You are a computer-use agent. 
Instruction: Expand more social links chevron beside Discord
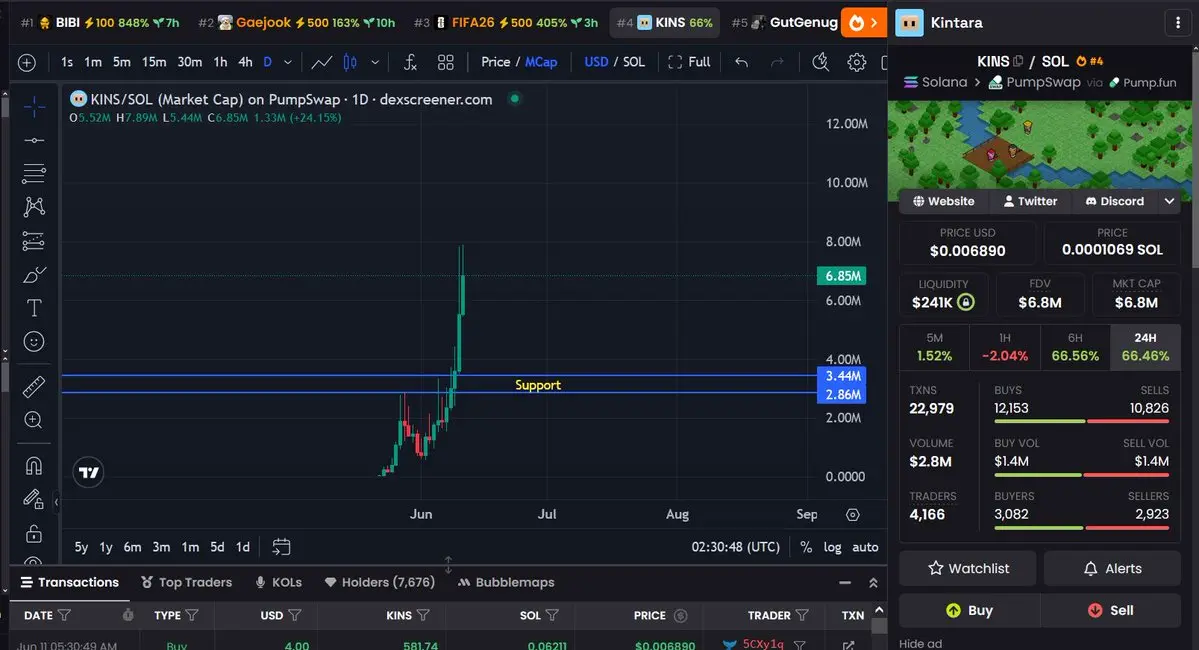(1169, 201)
